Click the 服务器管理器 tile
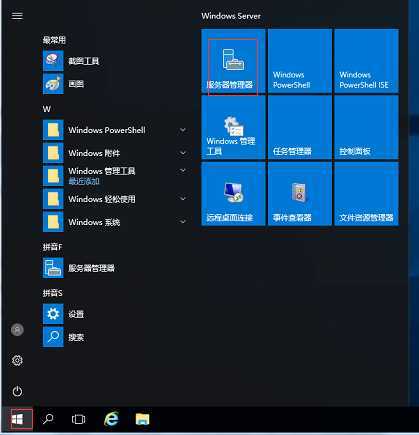The image size is (419, 435). coord(233,61)
